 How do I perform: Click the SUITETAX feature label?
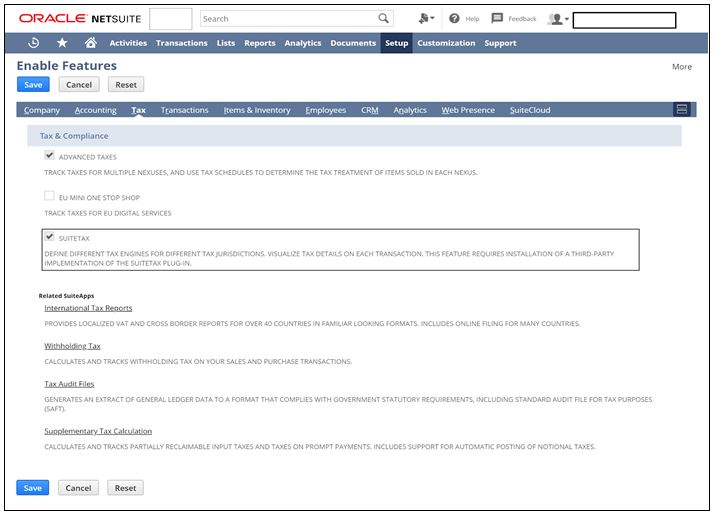coord(74,239)
